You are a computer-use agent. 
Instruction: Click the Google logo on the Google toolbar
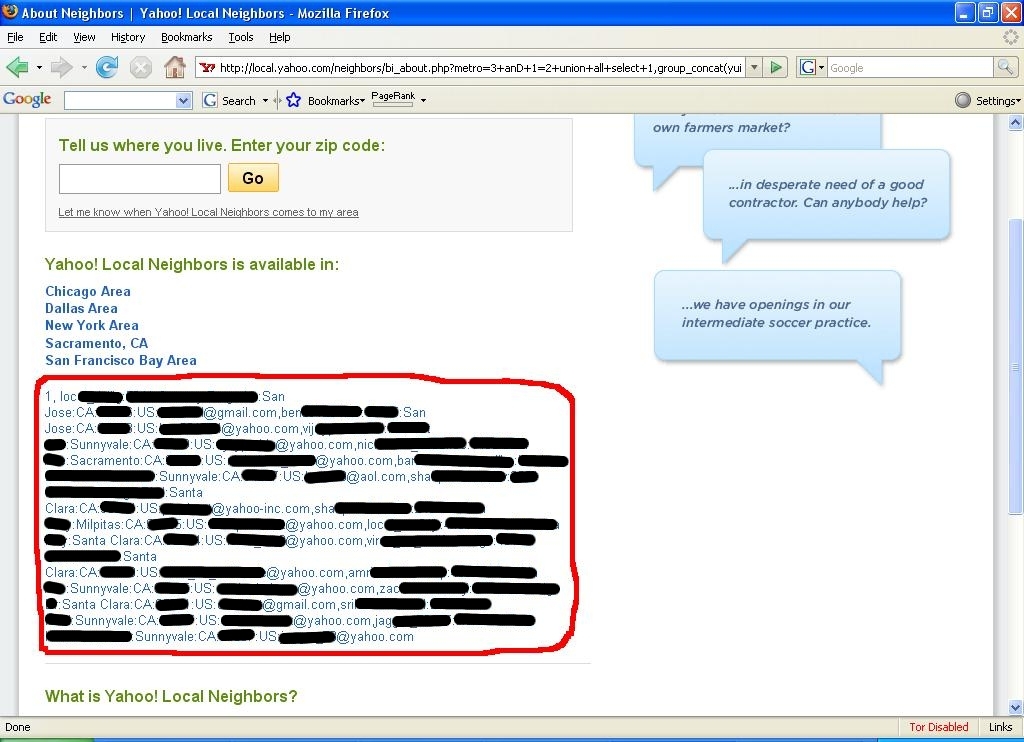tap(27, 99)
